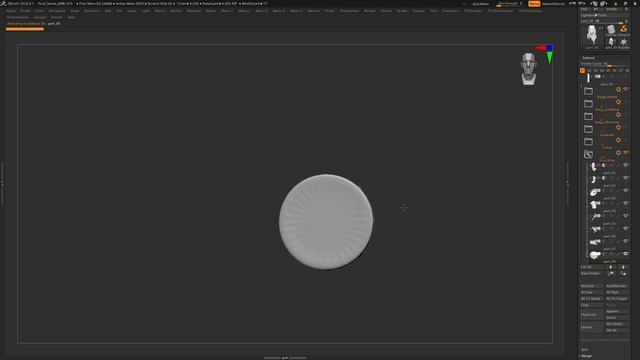Image resolution: width=640 pixels, height=360 pixels.
Task: Click the List All button
Action: [592, 267]
